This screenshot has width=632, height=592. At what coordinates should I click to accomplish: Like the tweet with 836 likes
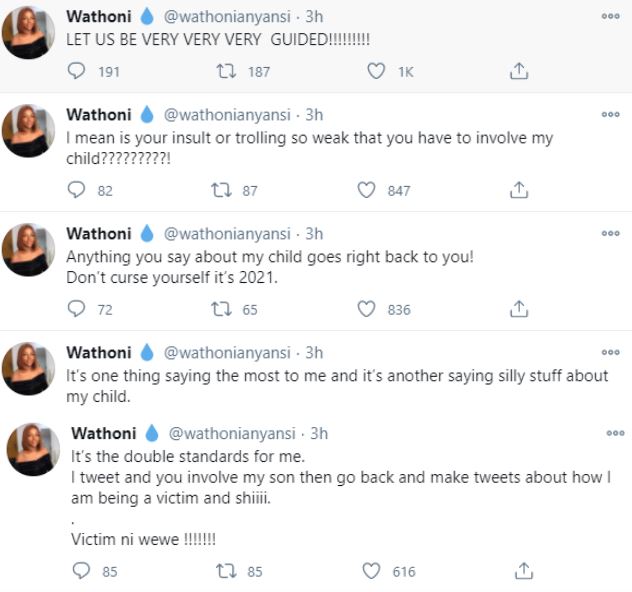click(x=367, y=309)
